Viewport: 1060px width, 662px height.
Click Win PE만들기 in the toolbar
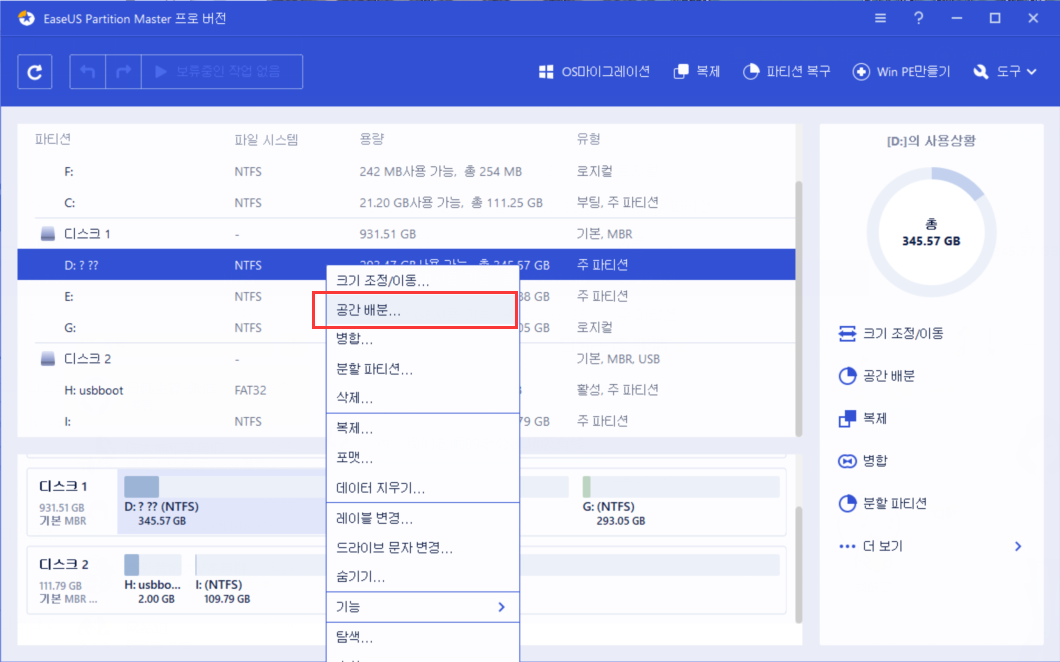[x=901, y=72]
